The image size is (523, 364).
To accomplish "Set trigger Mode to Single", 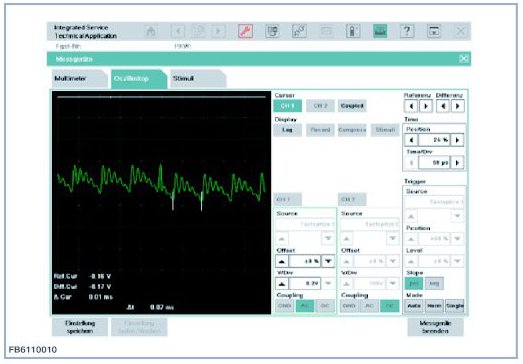I will (x=455, y=306).
